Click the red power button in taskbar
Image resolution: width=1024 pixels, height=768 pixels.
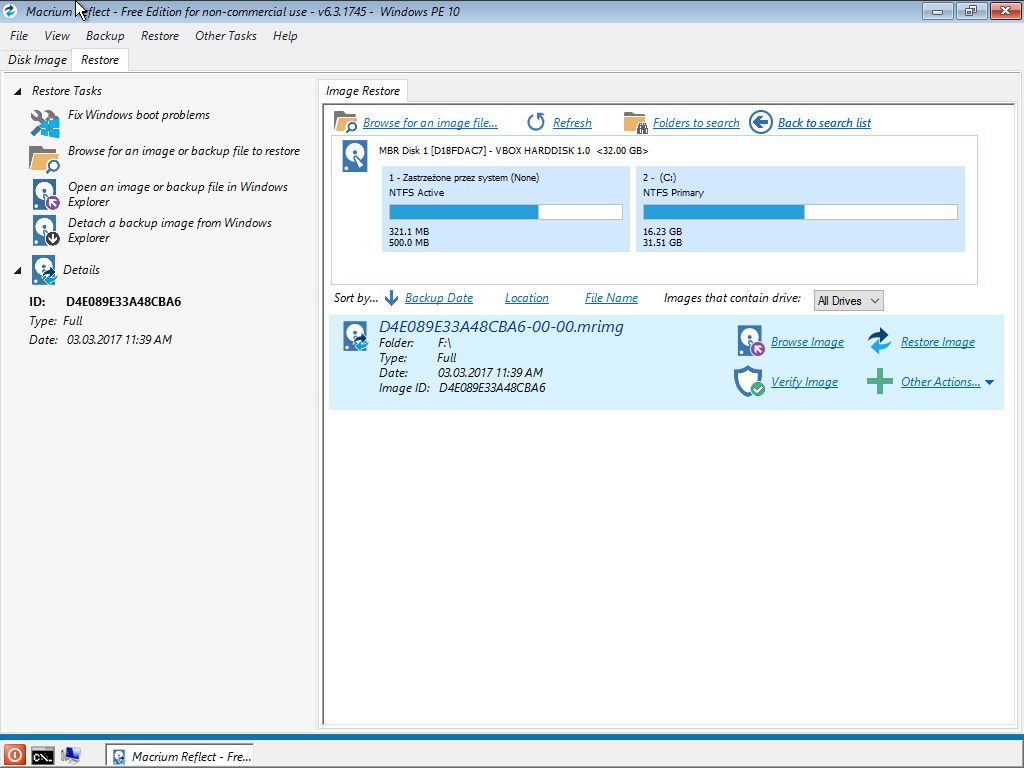pyautogui.click(x=14, y=755)
